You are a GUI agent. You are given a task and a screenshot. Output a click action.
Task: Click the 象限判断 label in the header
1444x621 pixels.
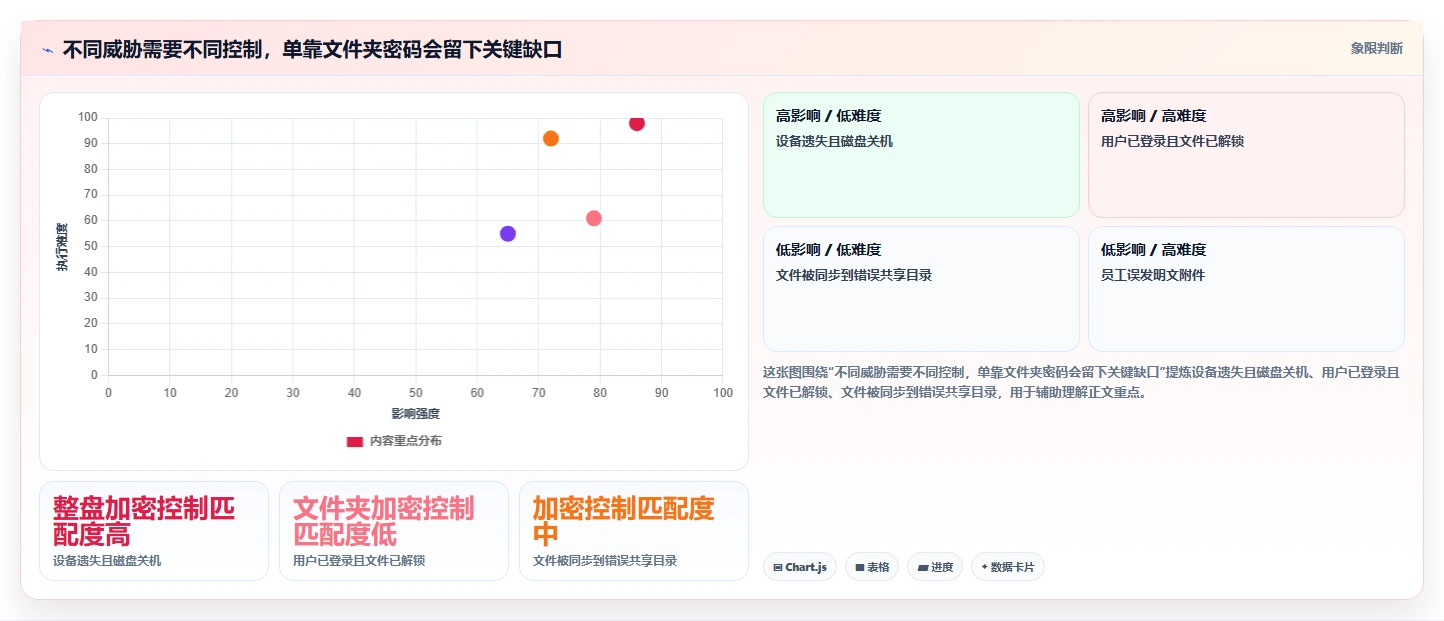(1376, 48)
